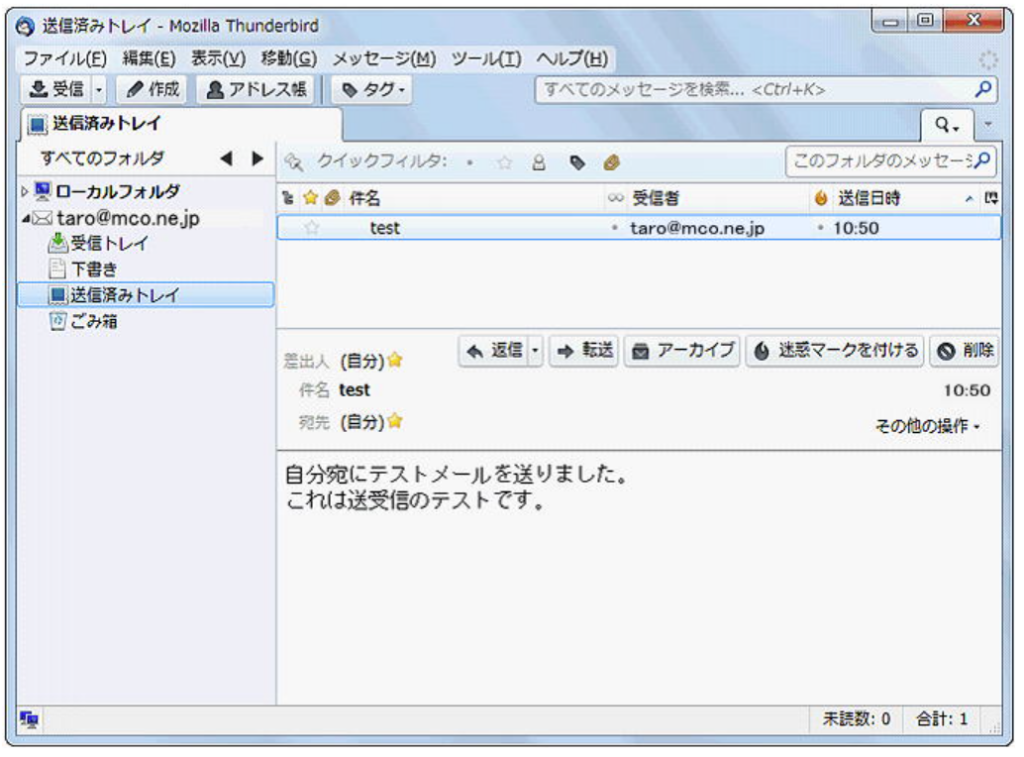Screen dimensions: 1024x757
Task: Click the activity throbber icon
Action: [x=988, y=61]
